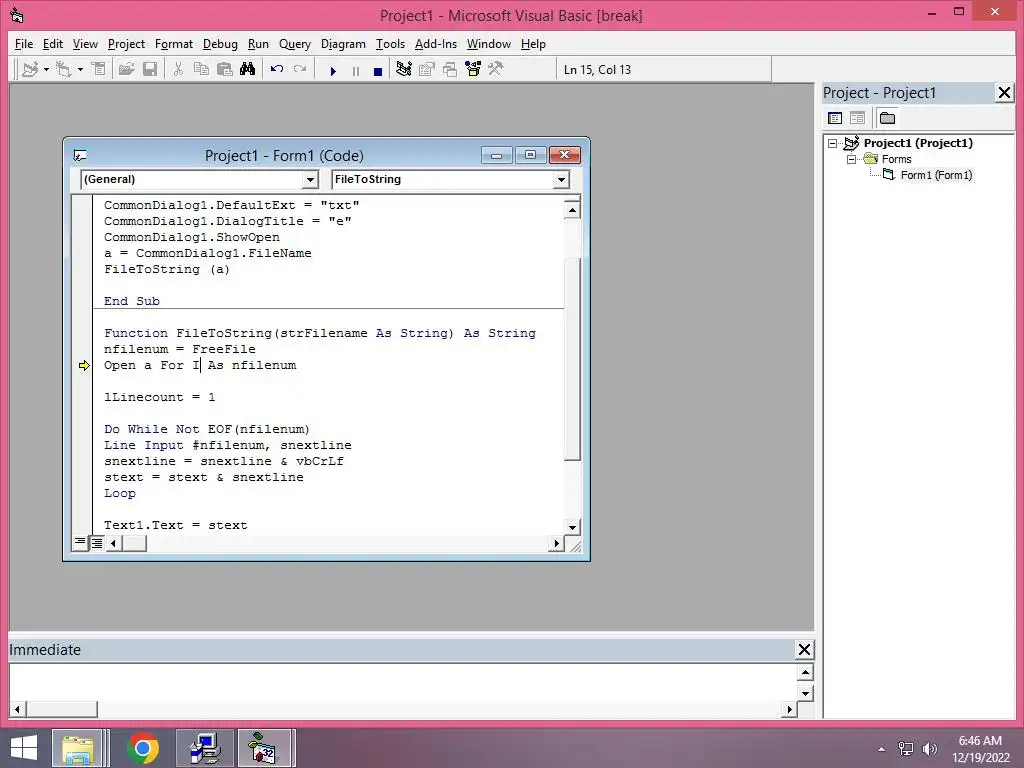This screenshot has height=768, width=1024.
Task: Open the Add Form dropdown arrow
Action: 80,69
